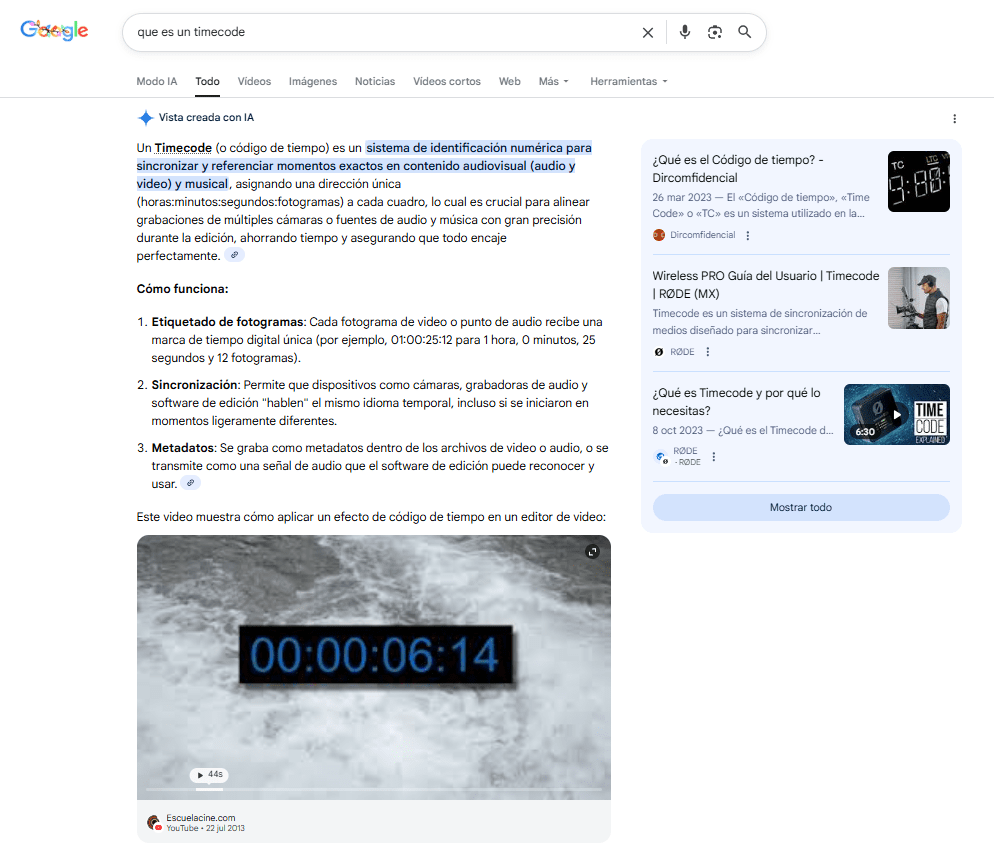
Task: Expand the video to fullscreen with the arrow icon
Action: [x=592, y=551]
